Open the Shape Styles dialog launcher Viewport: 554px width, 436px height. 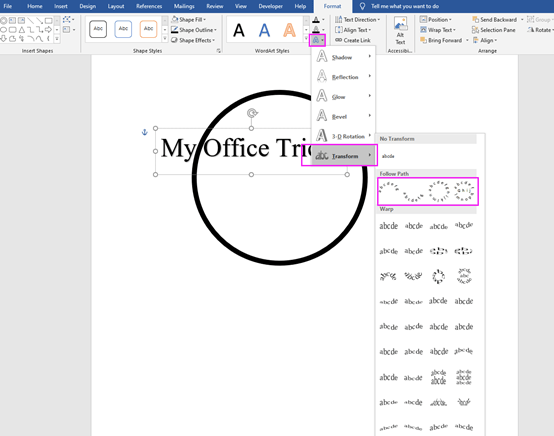tap(219, 51)
